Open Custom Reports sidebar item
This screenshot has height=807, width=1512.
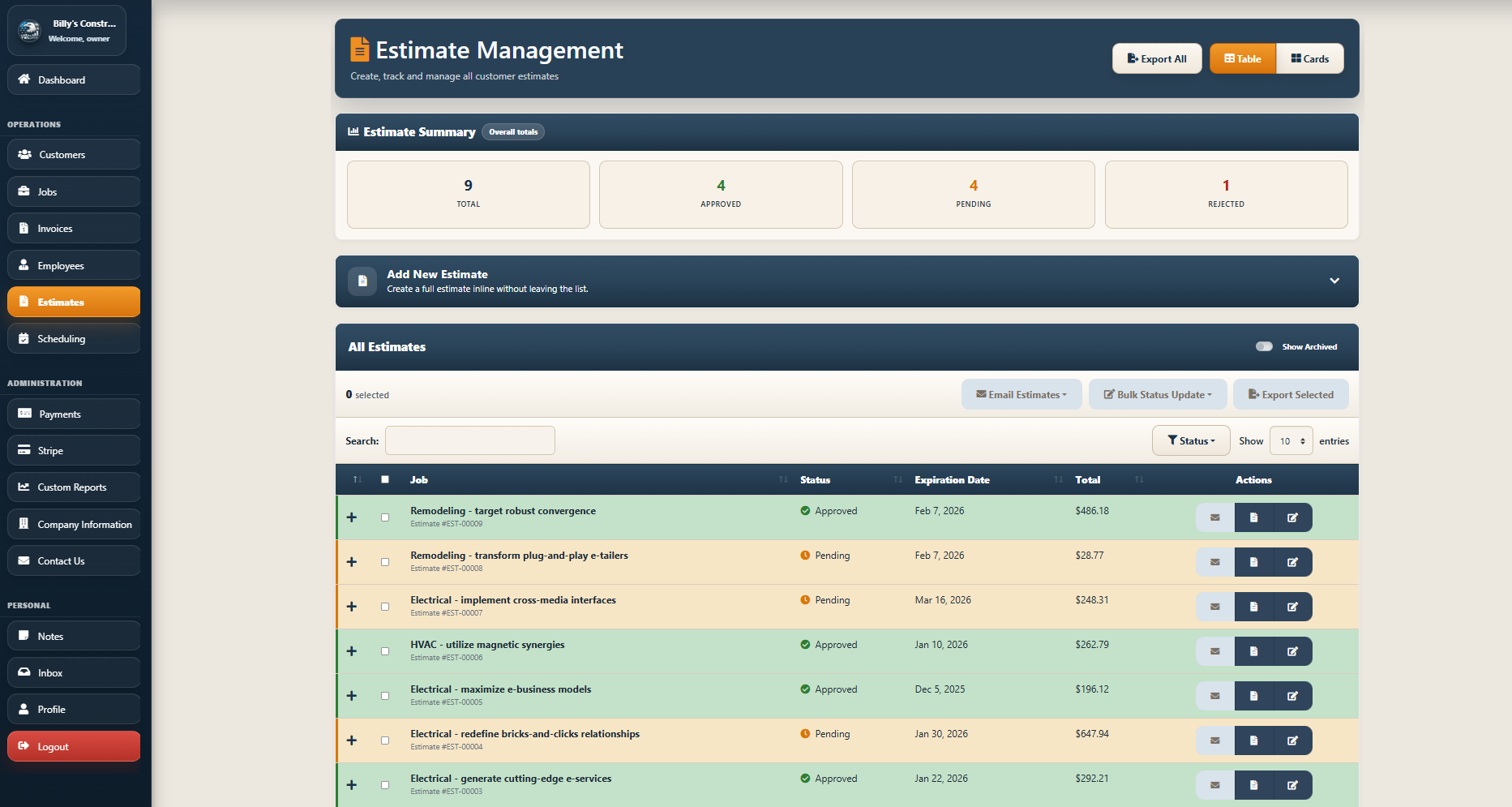[x=74, y=487]
